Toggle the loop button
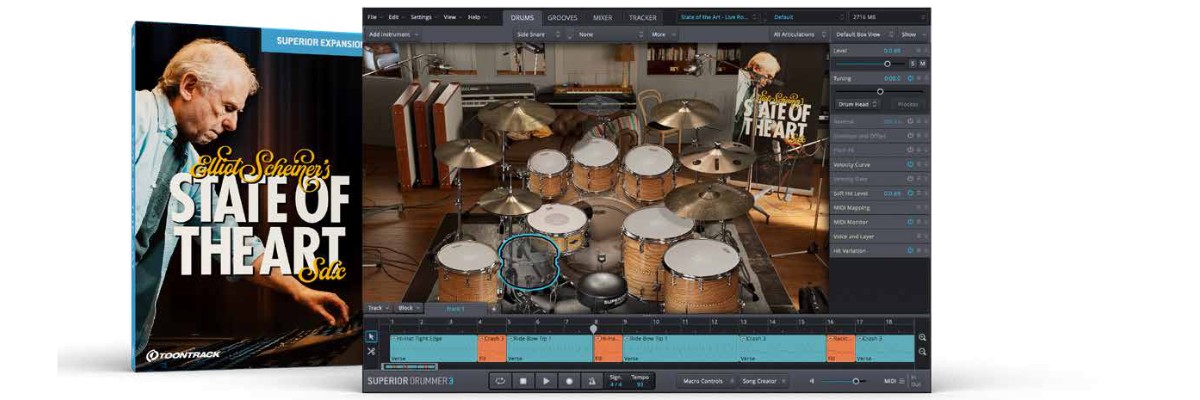This screenshot has width=1200, height=400. [500, 381]
